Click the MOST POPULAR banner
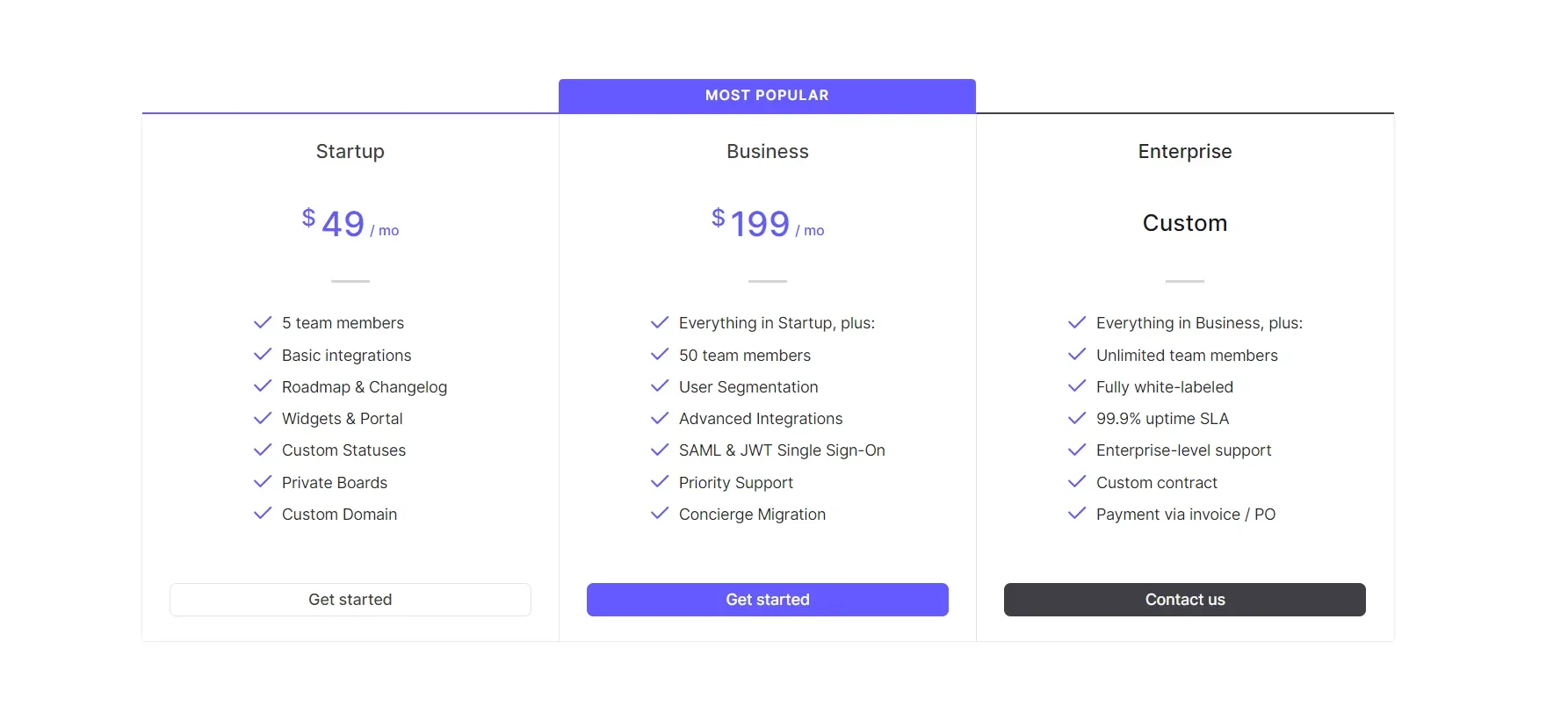 point(767,95)
